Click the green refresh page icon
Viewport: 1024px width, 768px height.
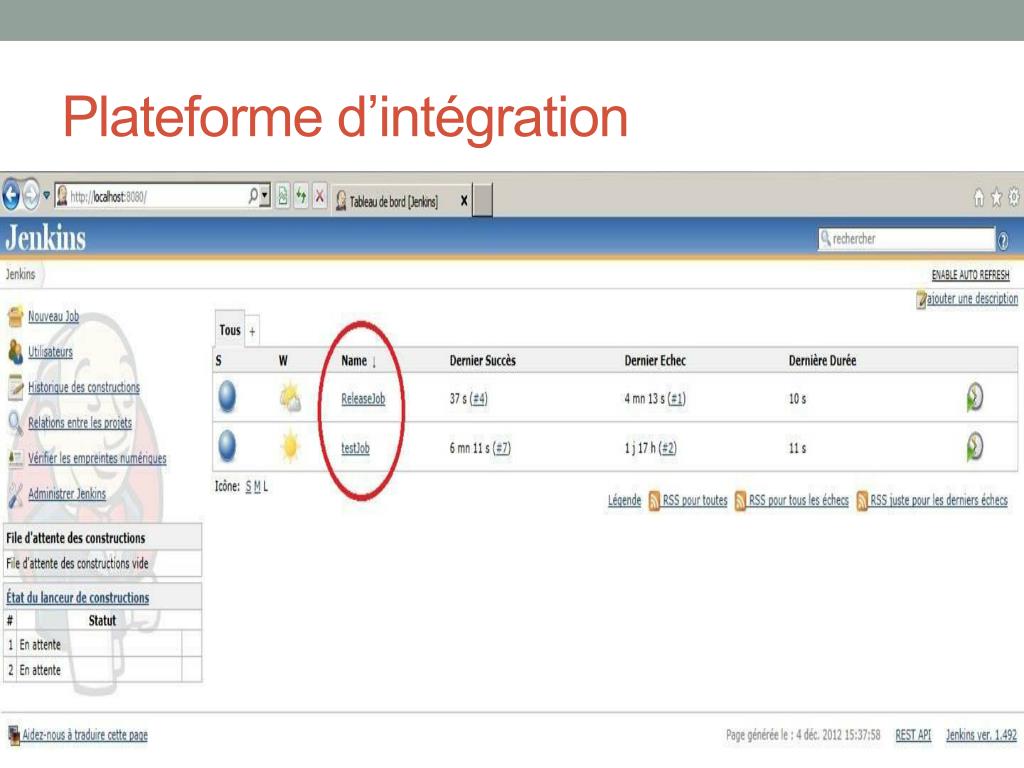pyautogui.click(x=300, y=195)
